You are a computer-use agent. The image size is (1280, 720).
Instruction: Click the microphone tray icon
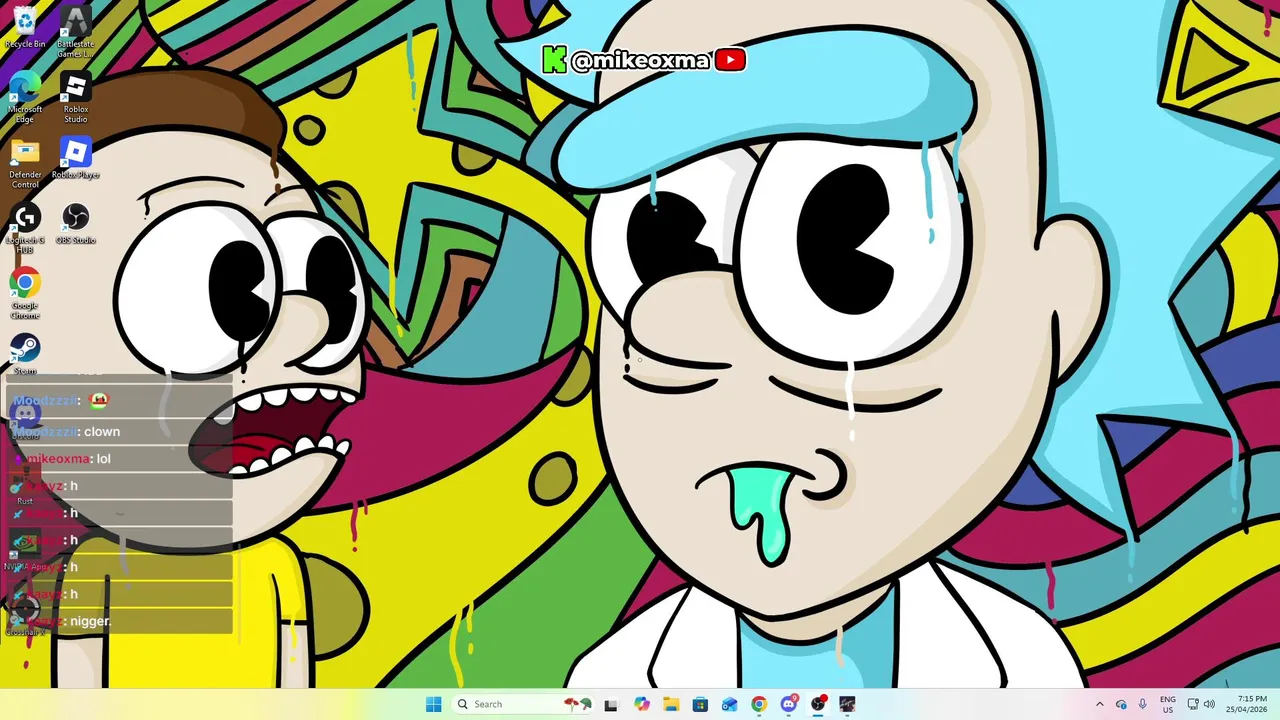(x=1143, y=704)
